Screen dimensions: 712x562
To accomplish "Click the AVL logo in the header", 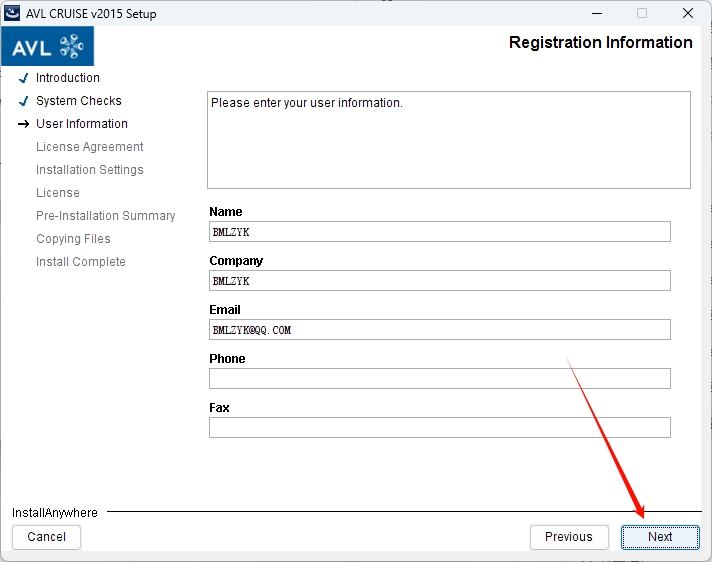I will 48,46.
